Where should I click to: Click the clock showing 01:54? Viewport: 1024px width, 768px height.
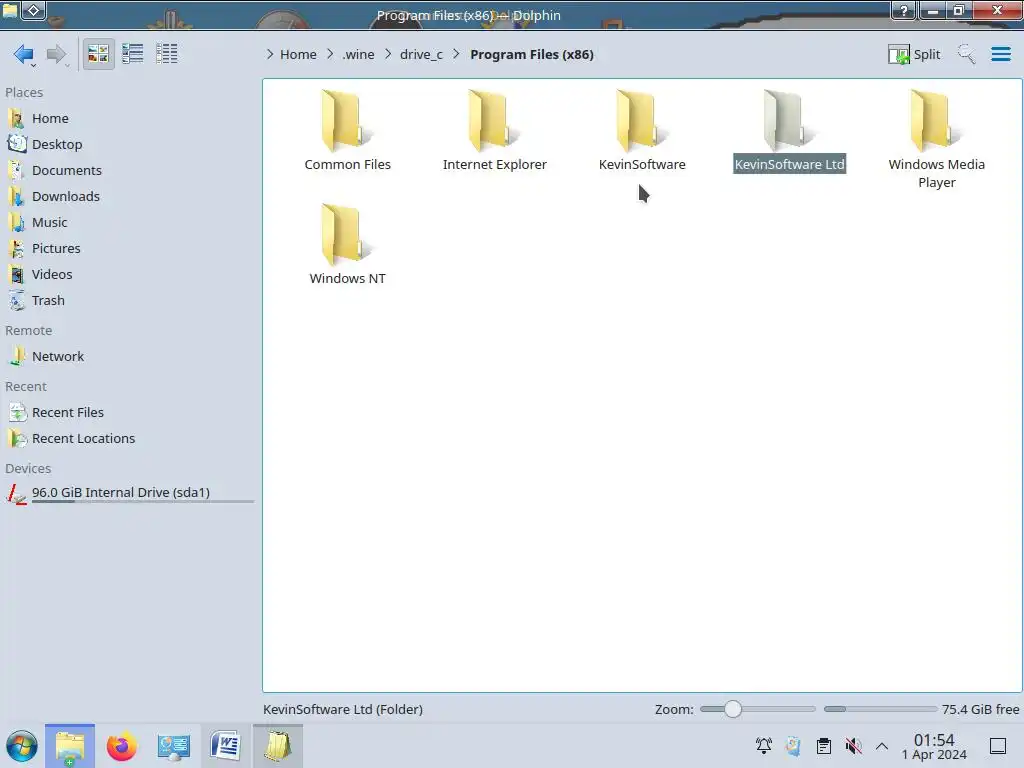934,746
